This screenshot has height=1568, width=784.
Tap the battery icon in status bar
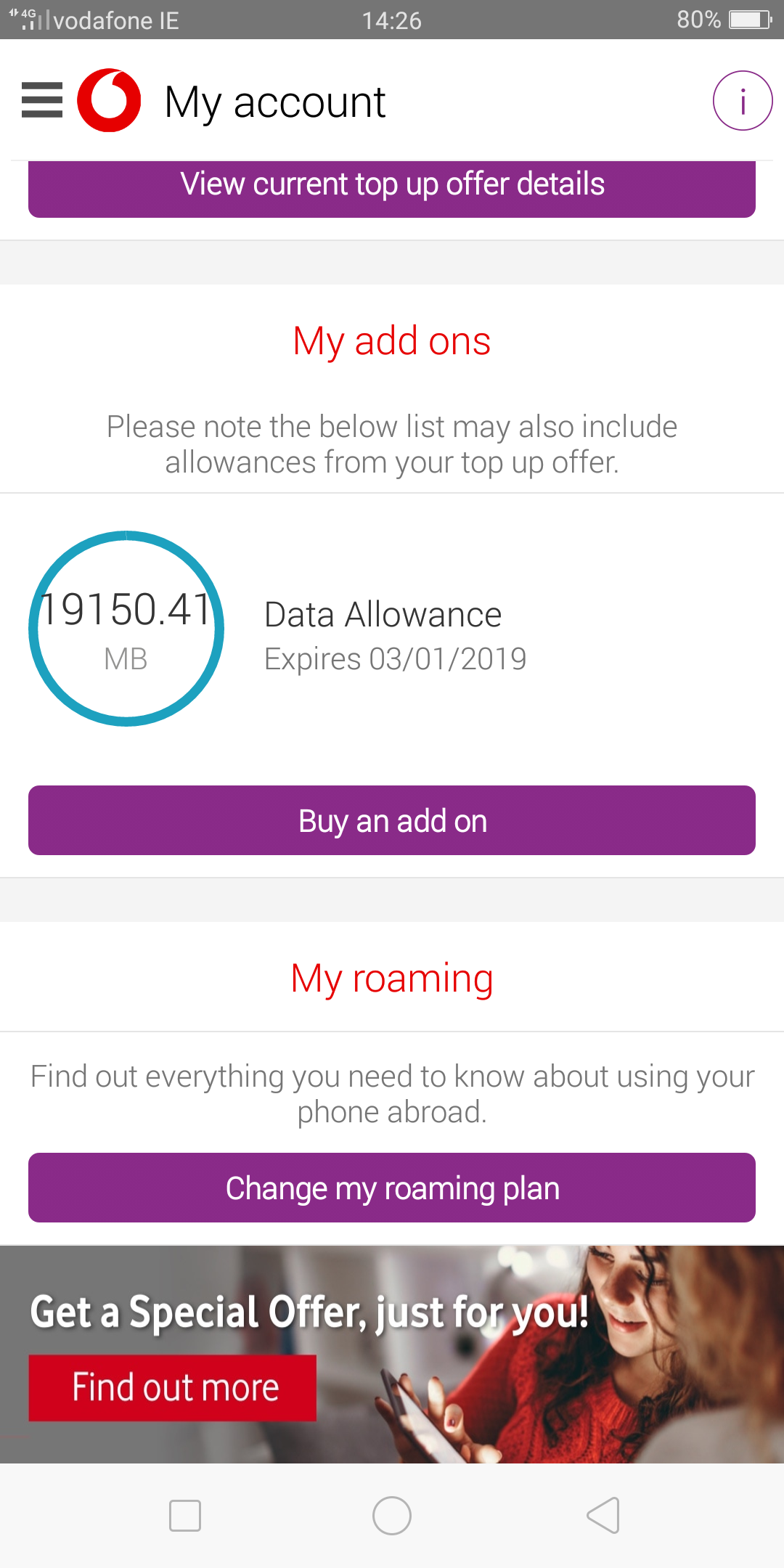[x=750, y=20]
